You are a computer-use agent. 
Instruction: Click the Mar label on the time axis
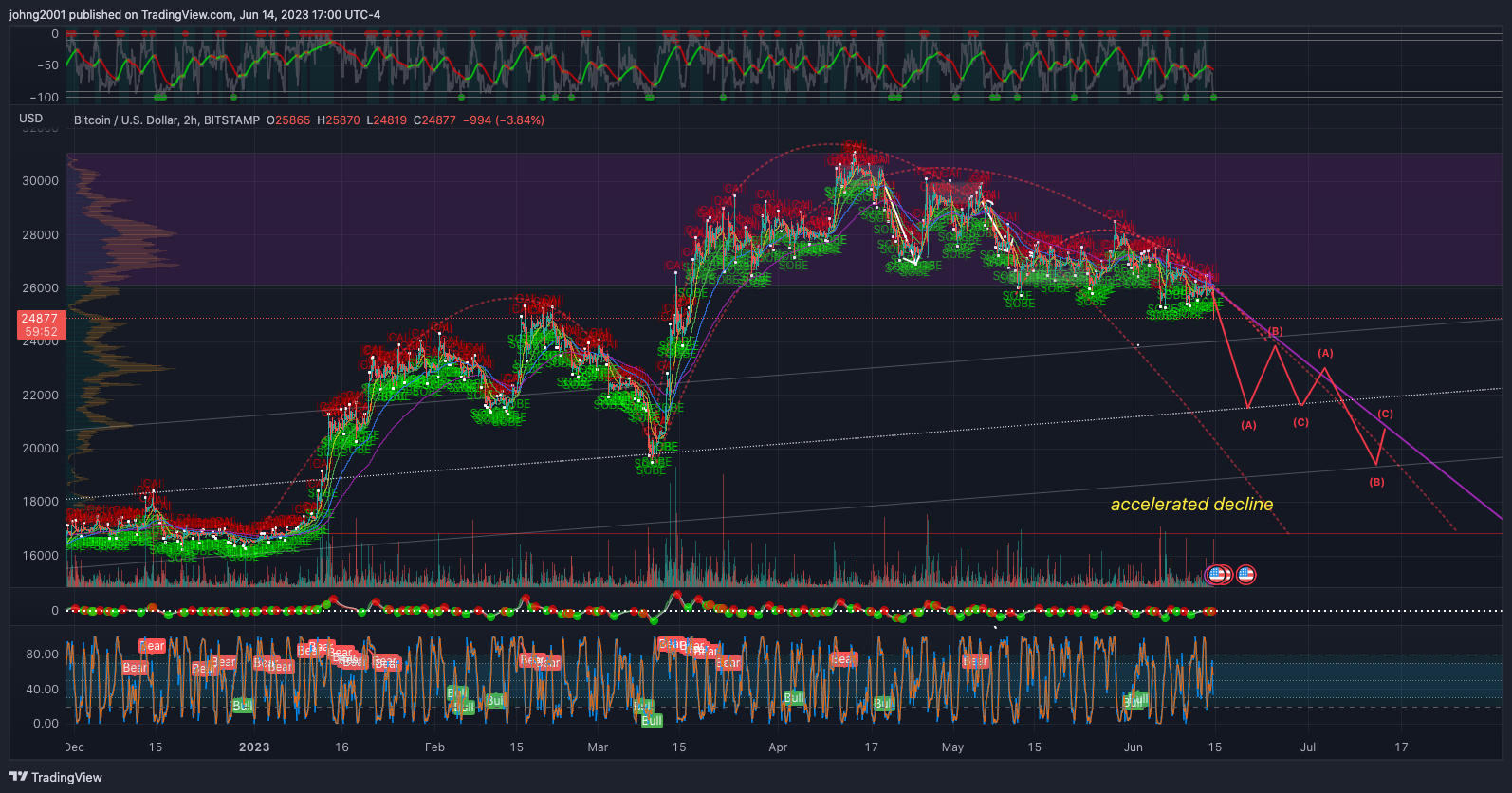pos(598,747)
